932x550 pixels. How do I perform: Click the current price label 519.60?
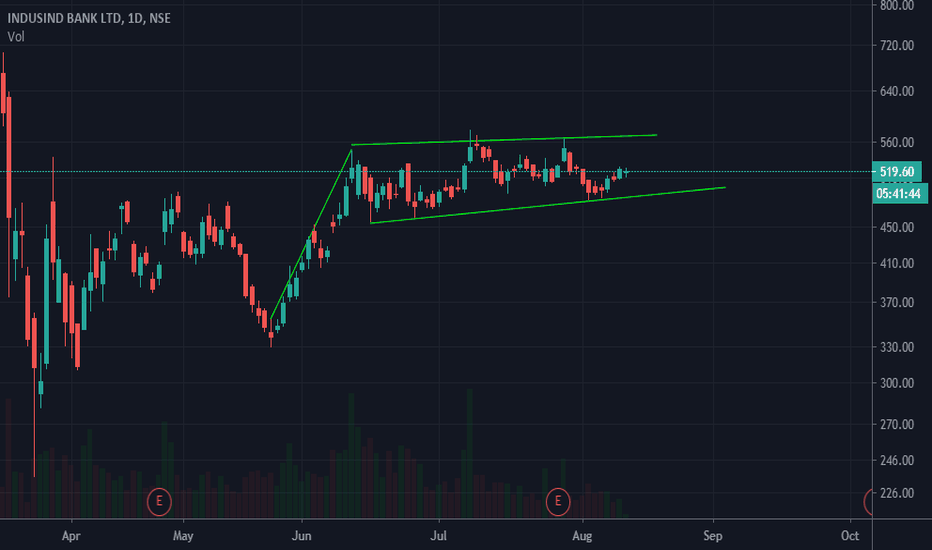[897, 172]
